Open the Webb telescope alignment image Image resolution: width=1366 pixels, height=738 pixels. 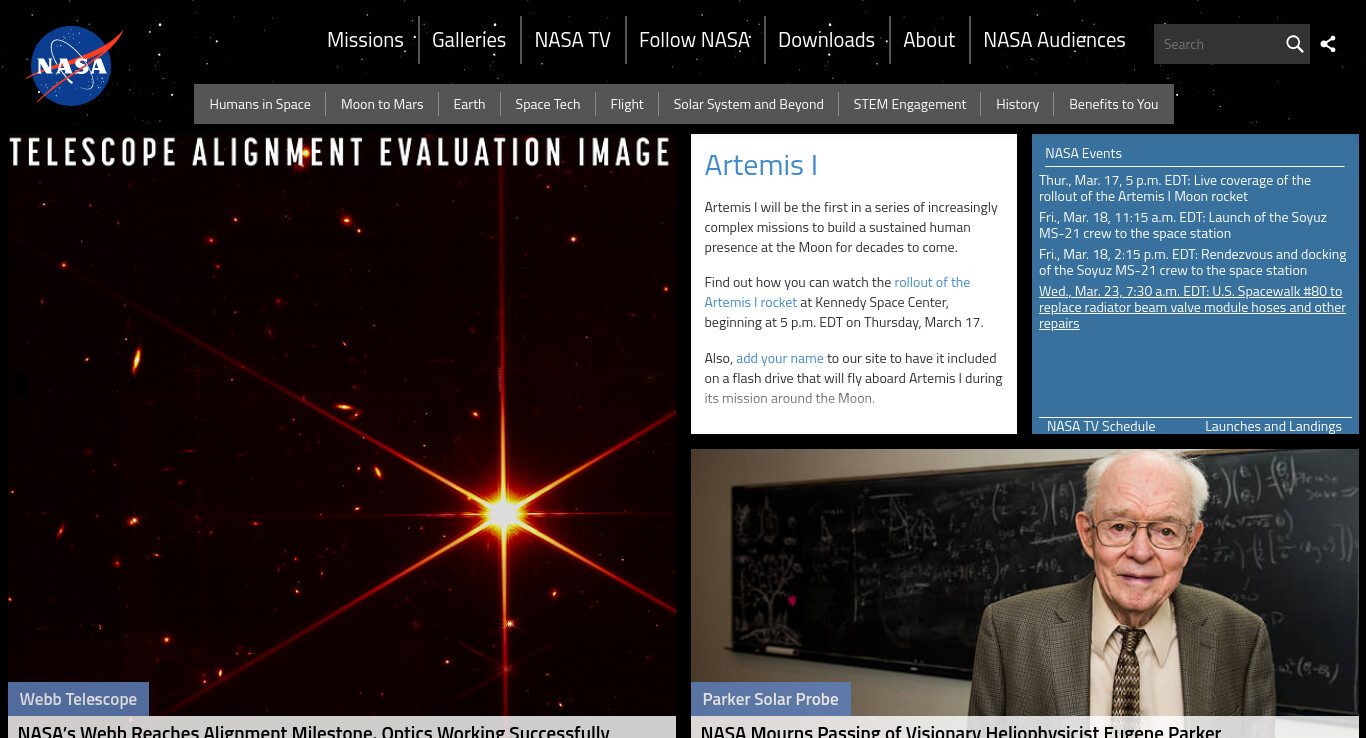tap(342, 425)
